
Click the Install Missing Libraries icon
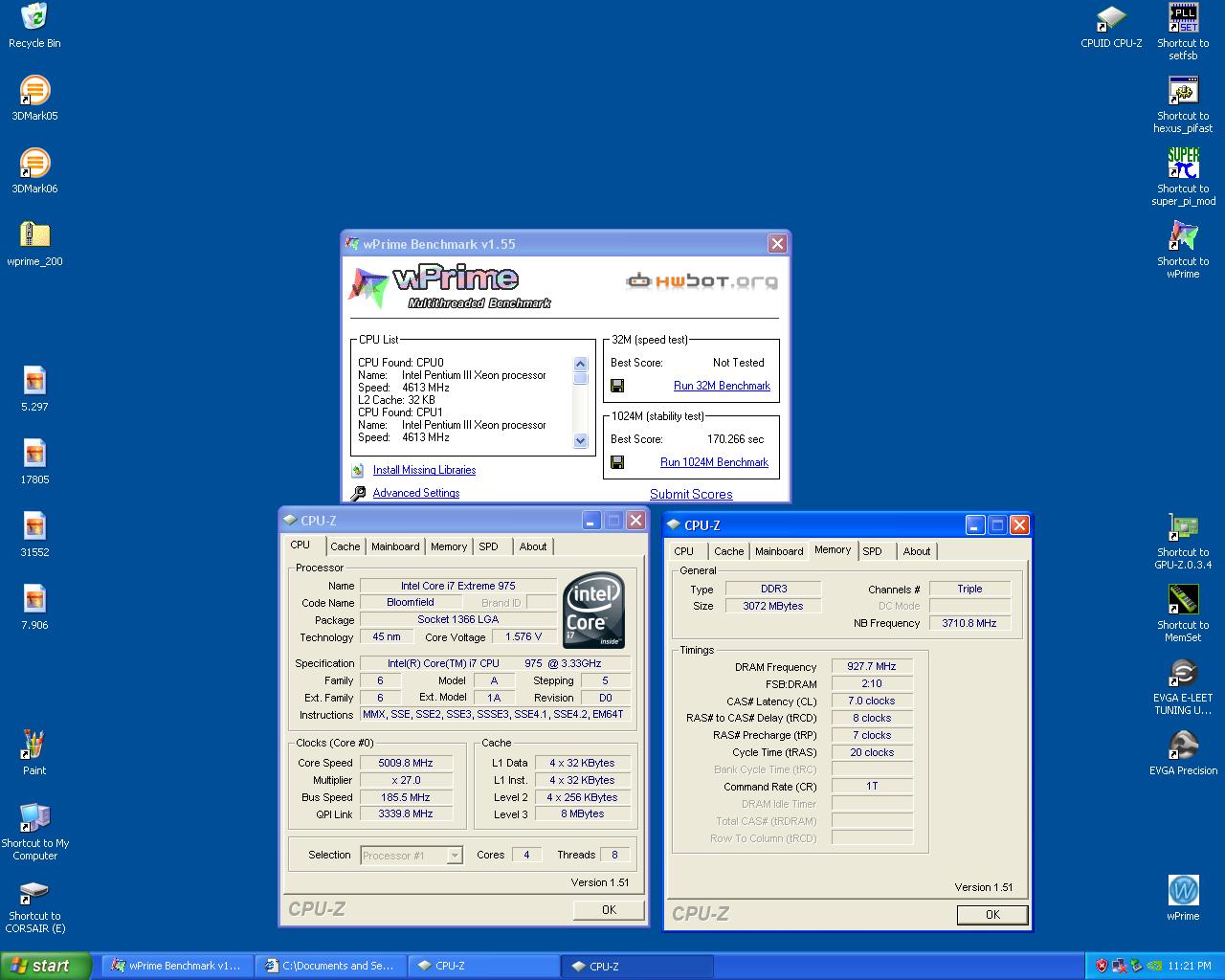click(358, 470)
